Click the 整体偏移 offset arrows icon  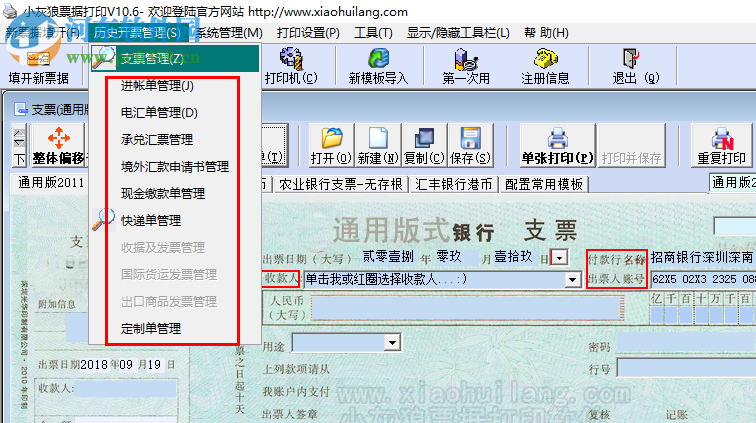(x=58, y=138)
